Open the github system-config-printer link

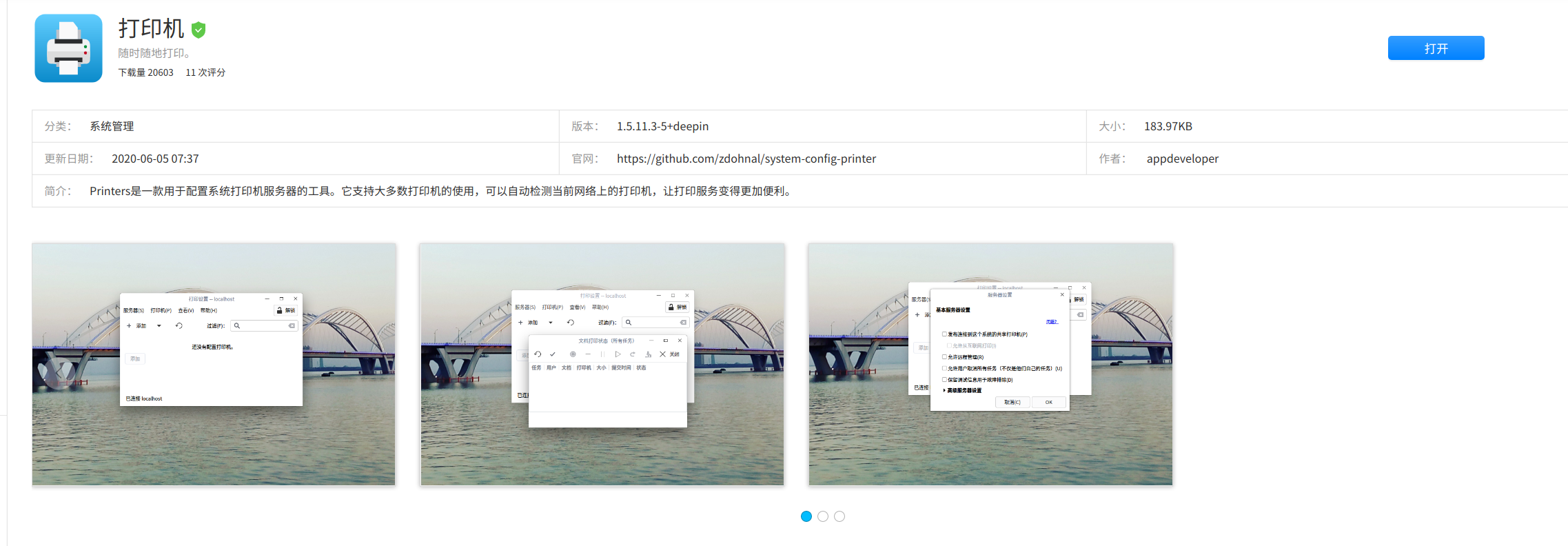pyautogui.click(x=746, y=159)
